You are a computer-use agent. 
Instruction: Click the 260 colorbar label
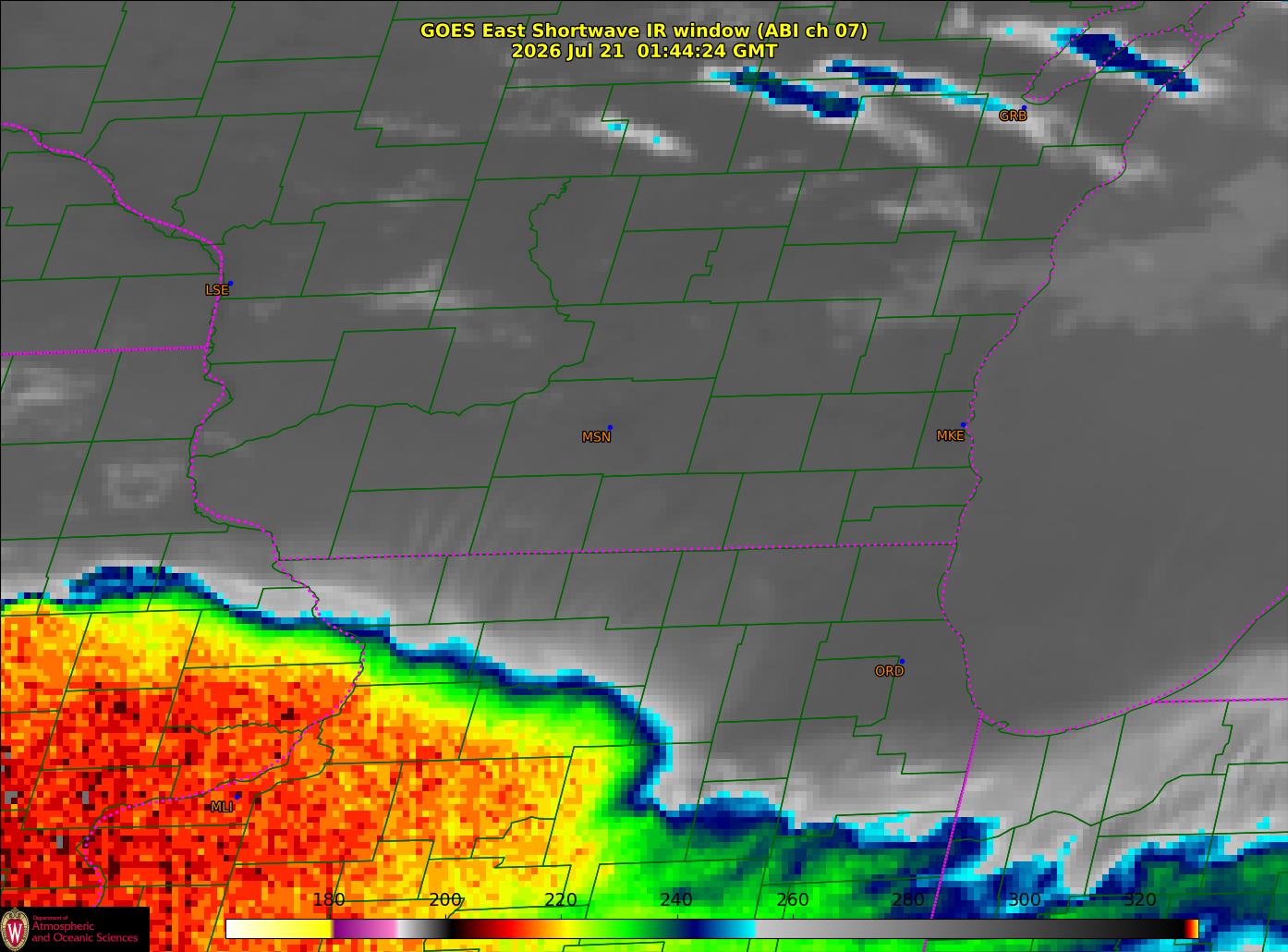click(x=793, y=900)
